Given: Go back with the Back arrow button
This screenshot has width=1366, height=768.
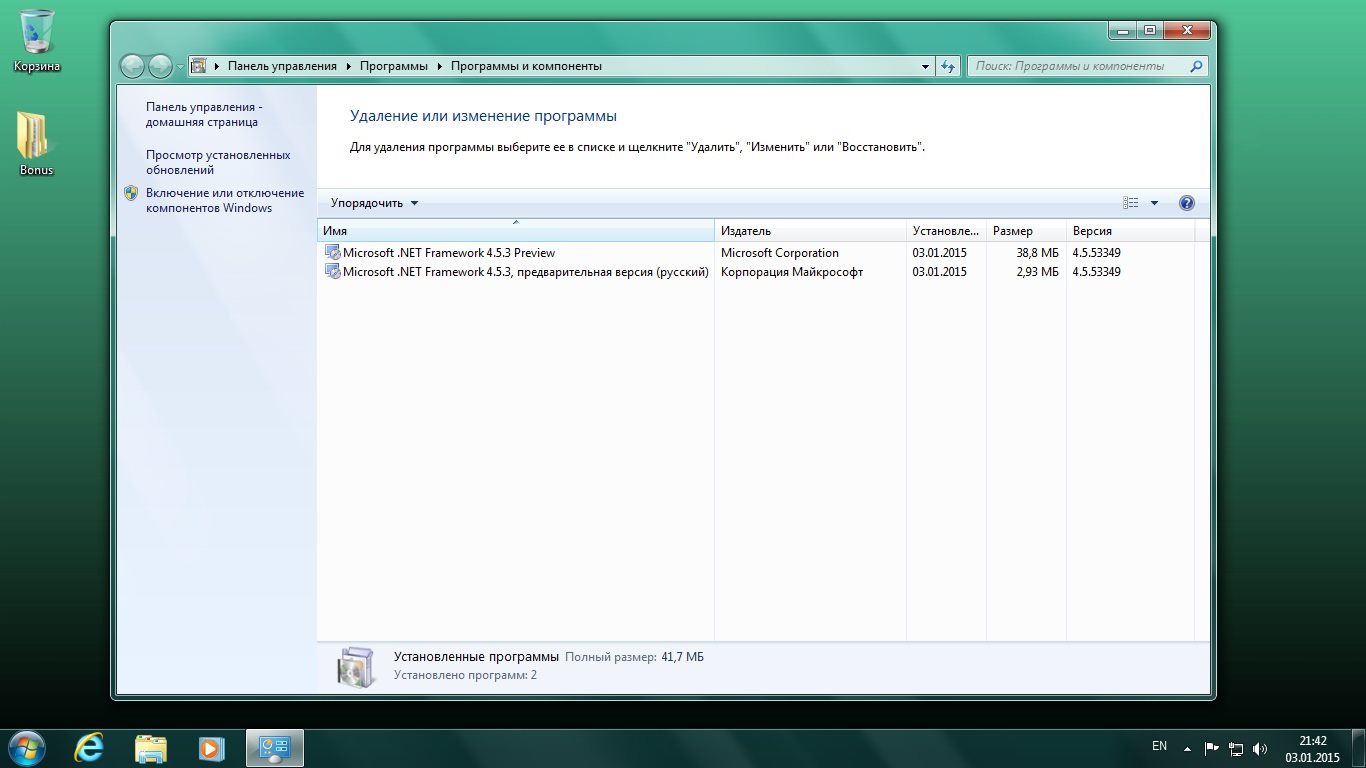Looking at the screenshot, I should [x=133, y=66].
